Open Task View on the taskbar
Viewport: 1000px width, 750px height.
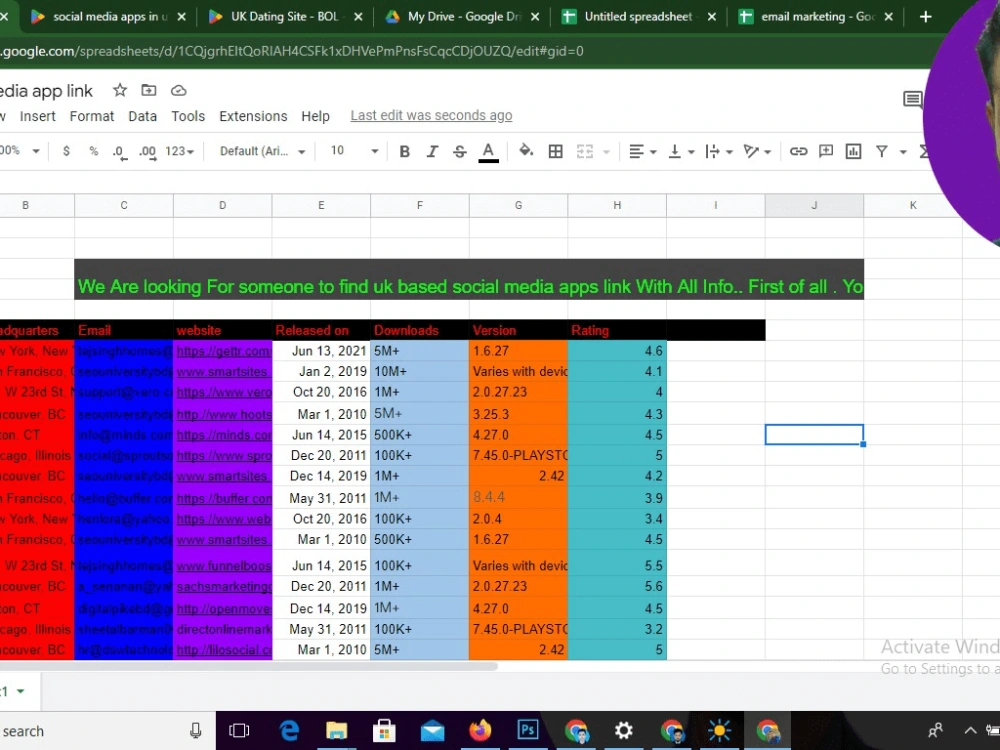tap(239, 730)
